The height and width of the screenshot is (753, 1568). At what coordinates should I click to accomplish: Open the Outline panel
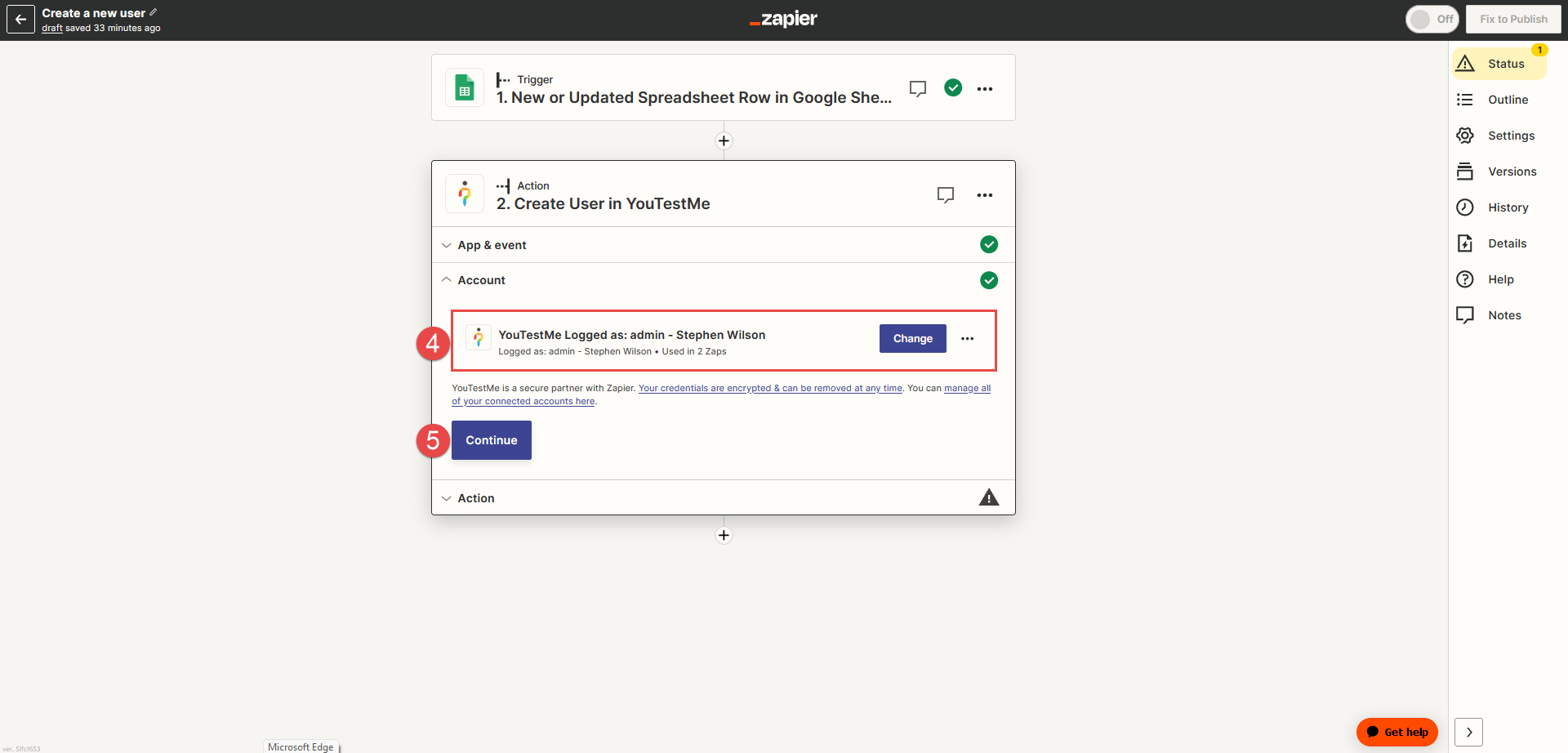pos(1499,100)
